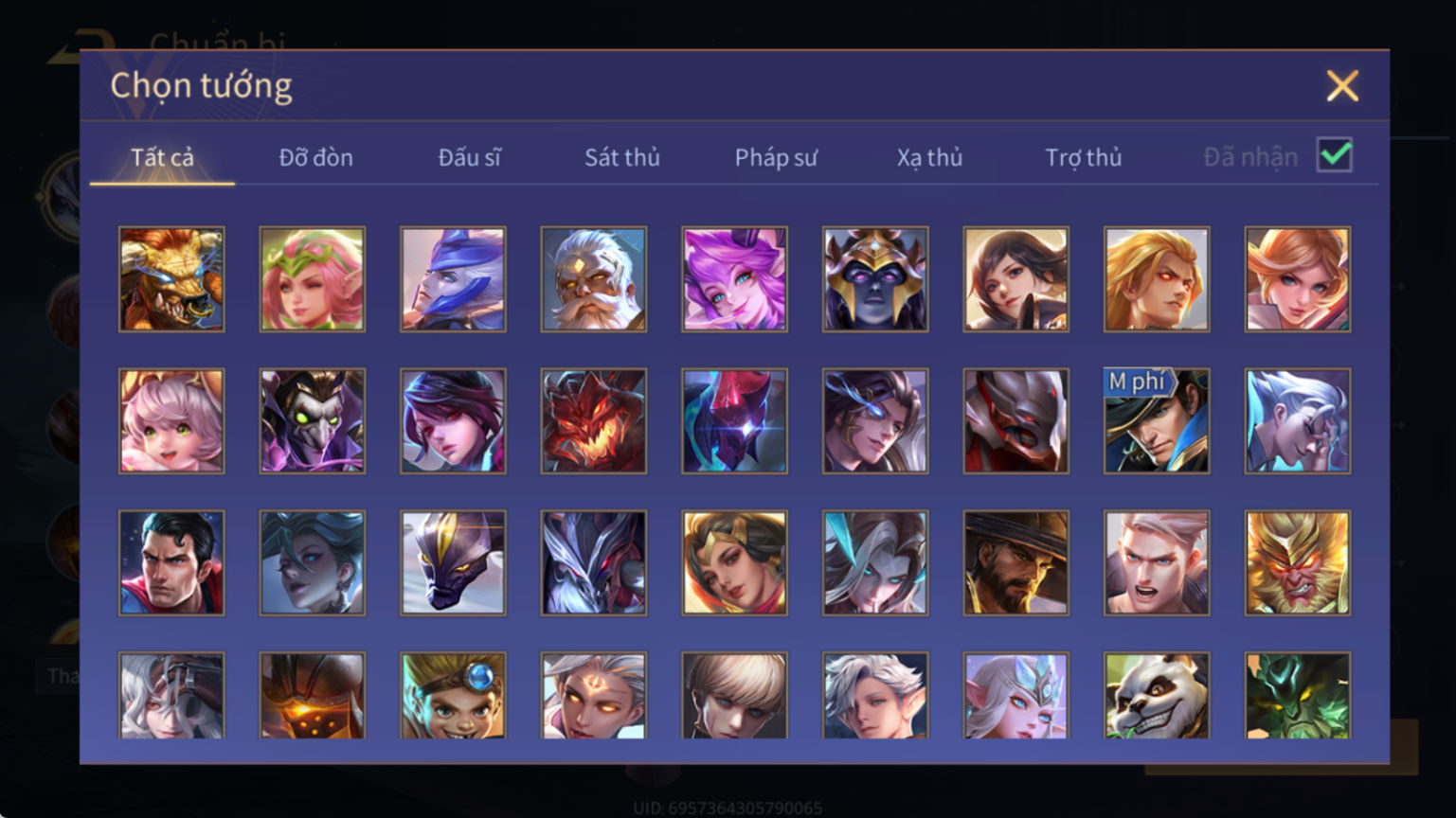1456x818 pixels.
Task: Switch to the Trợ thủ tab
Action: pyautogui.click(x=1083, y=157)
